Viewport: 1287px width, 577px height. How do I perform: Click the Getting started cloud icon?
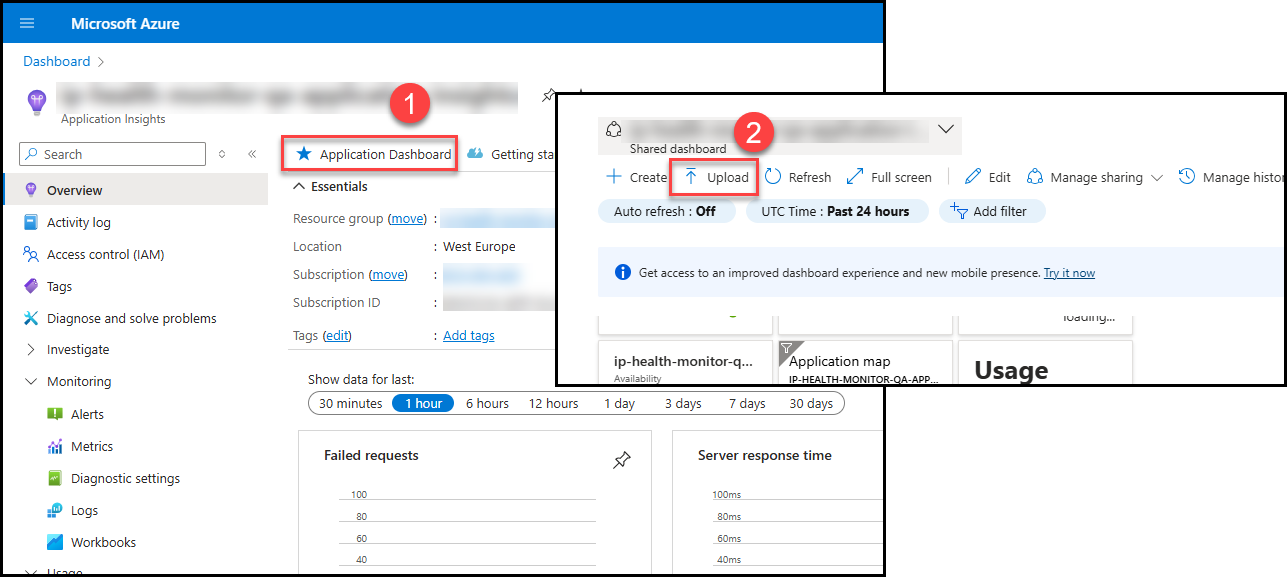(x=476, y=154)
